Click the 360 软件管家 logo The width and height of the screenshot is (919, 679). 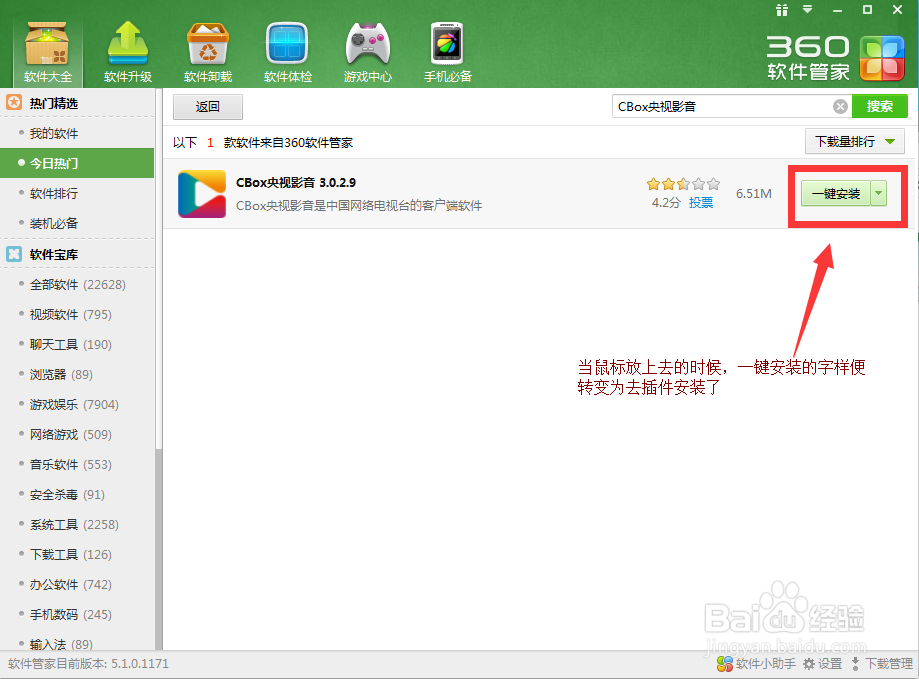835,59
